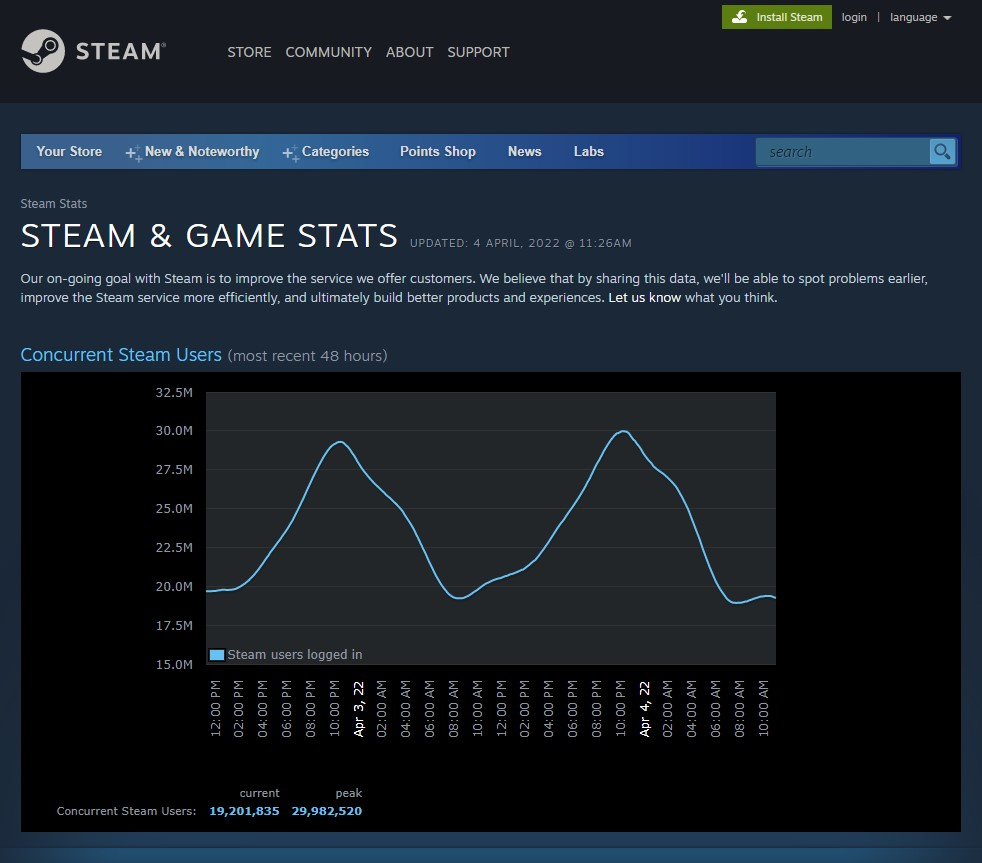Click the 15.0M y-axis label
Viewport: 982px width, 863px height.
click(174, 664)
